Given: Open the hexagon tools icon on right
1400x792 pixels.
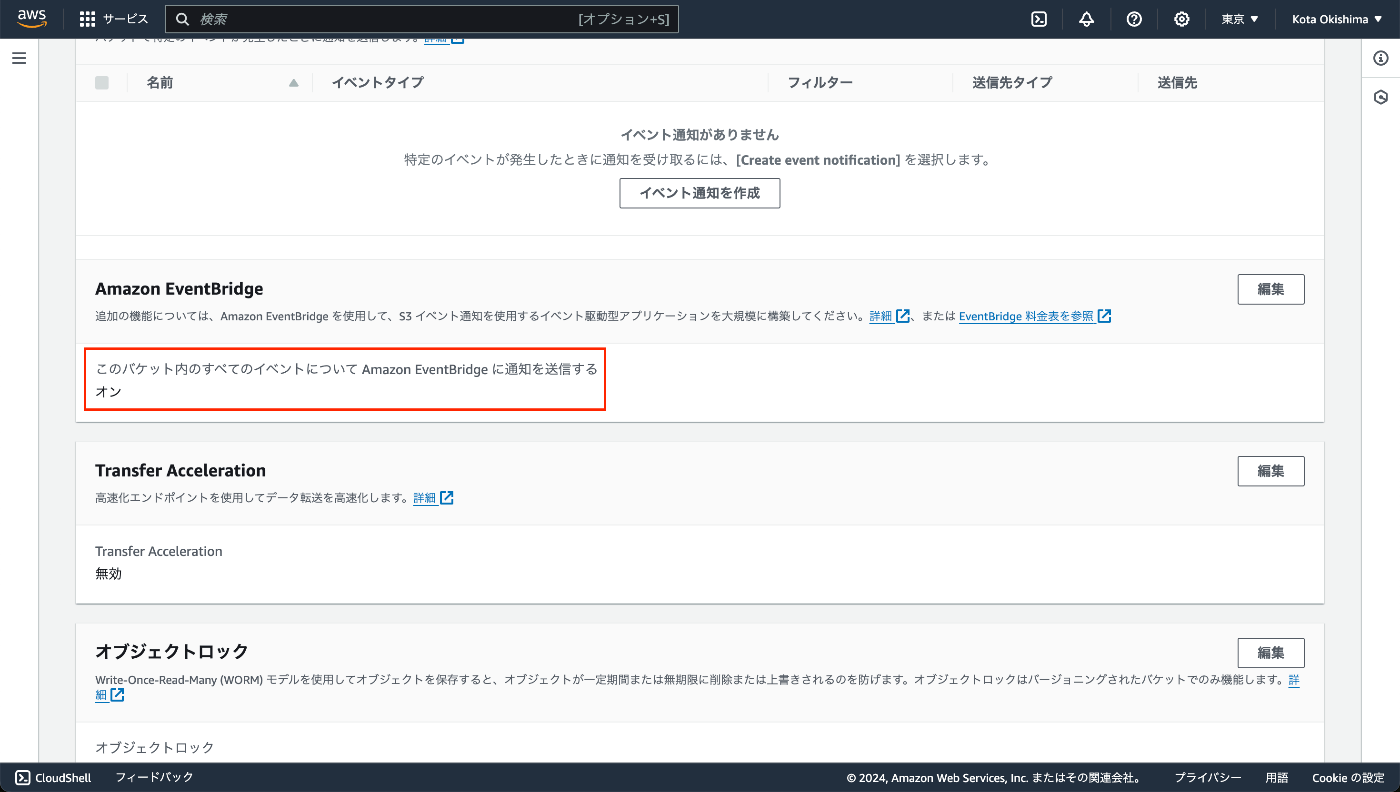Looking at the screenshot, I should (x=1381, y=97).
